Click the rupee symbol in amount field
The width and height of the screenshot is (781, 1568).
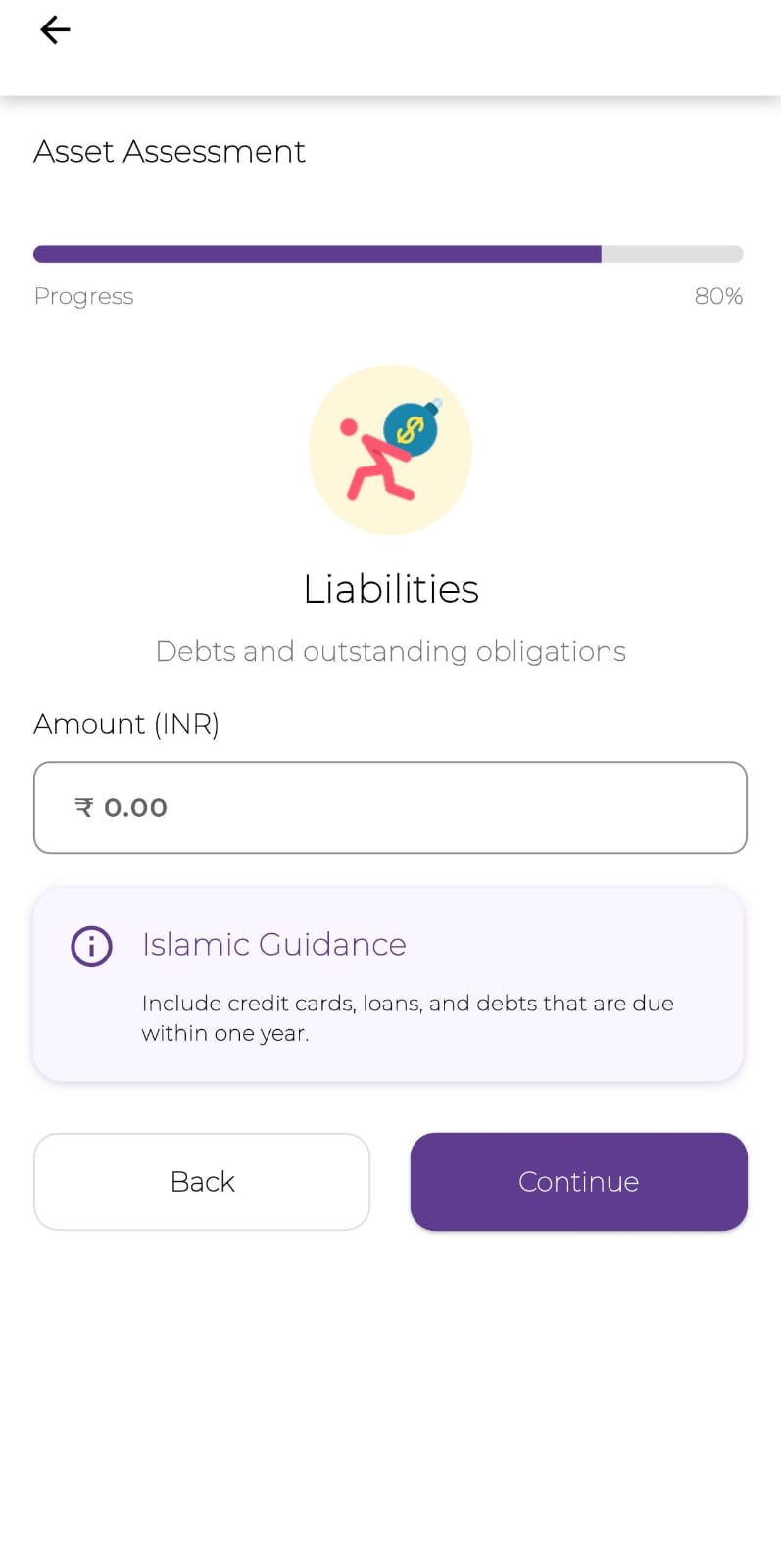(84, 808)
